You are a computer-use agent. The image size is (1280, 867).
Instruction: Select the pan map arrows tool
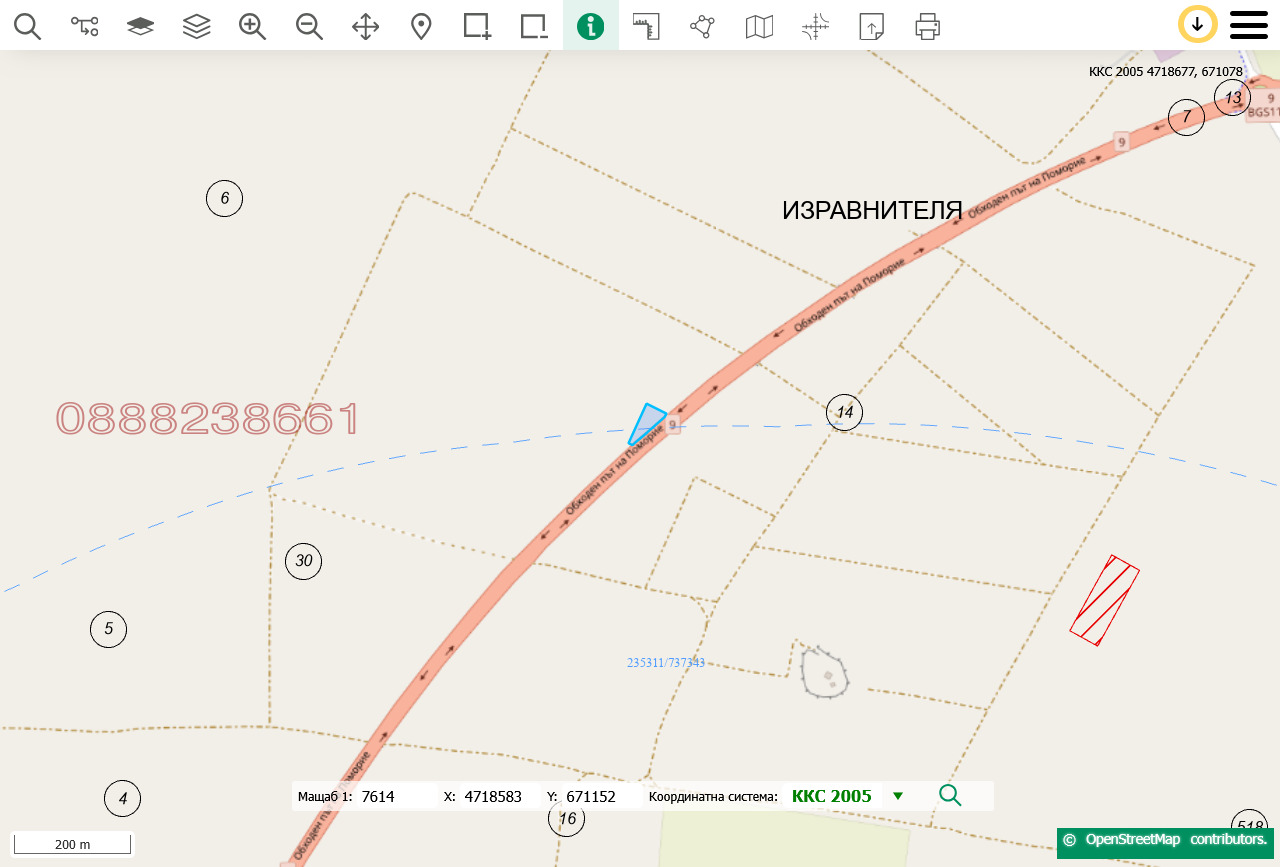pos(365,26)
